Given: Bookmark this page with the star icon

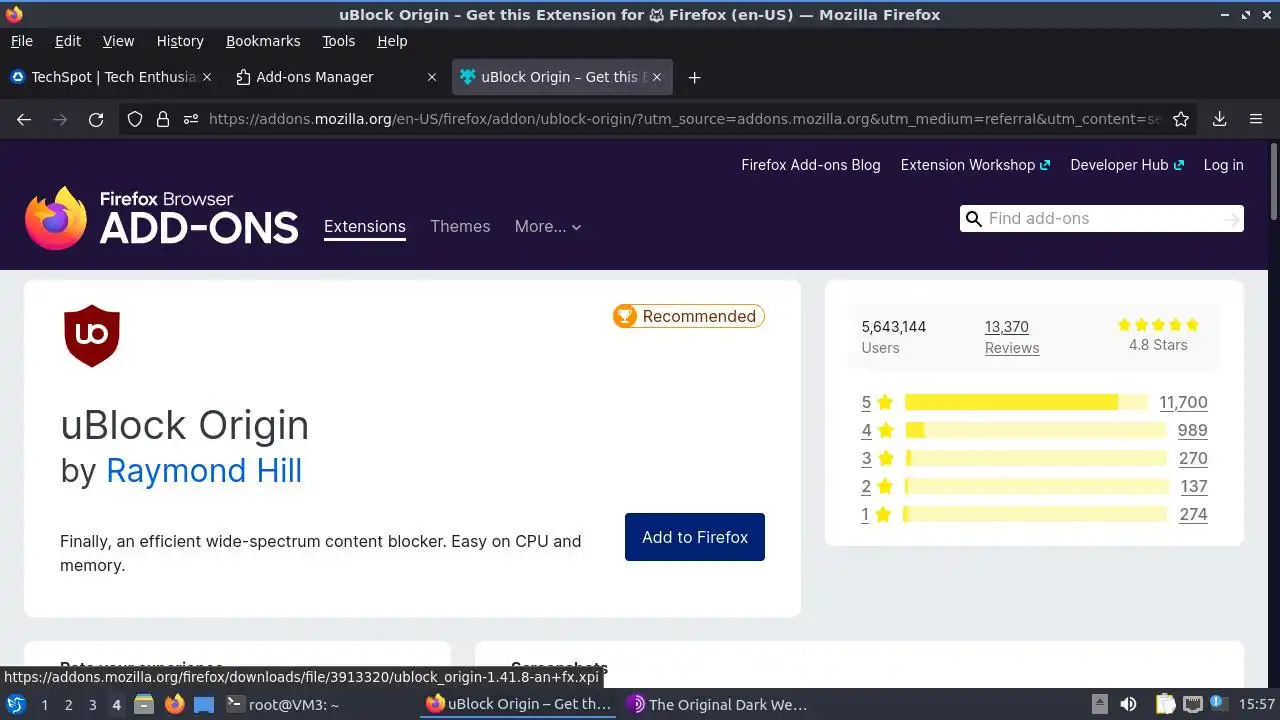Looking at the screenshot, I should pos(1181,119).
